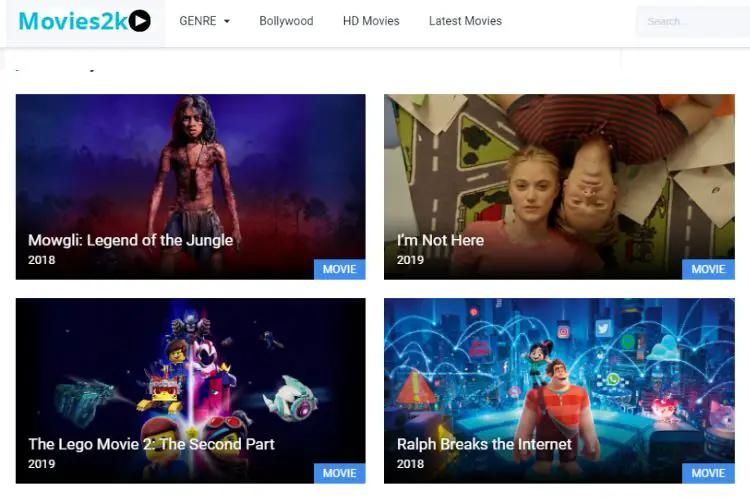Open the Ralph Breaks the Internet thumbnail
750x499 pixels.
click(559, 390)
